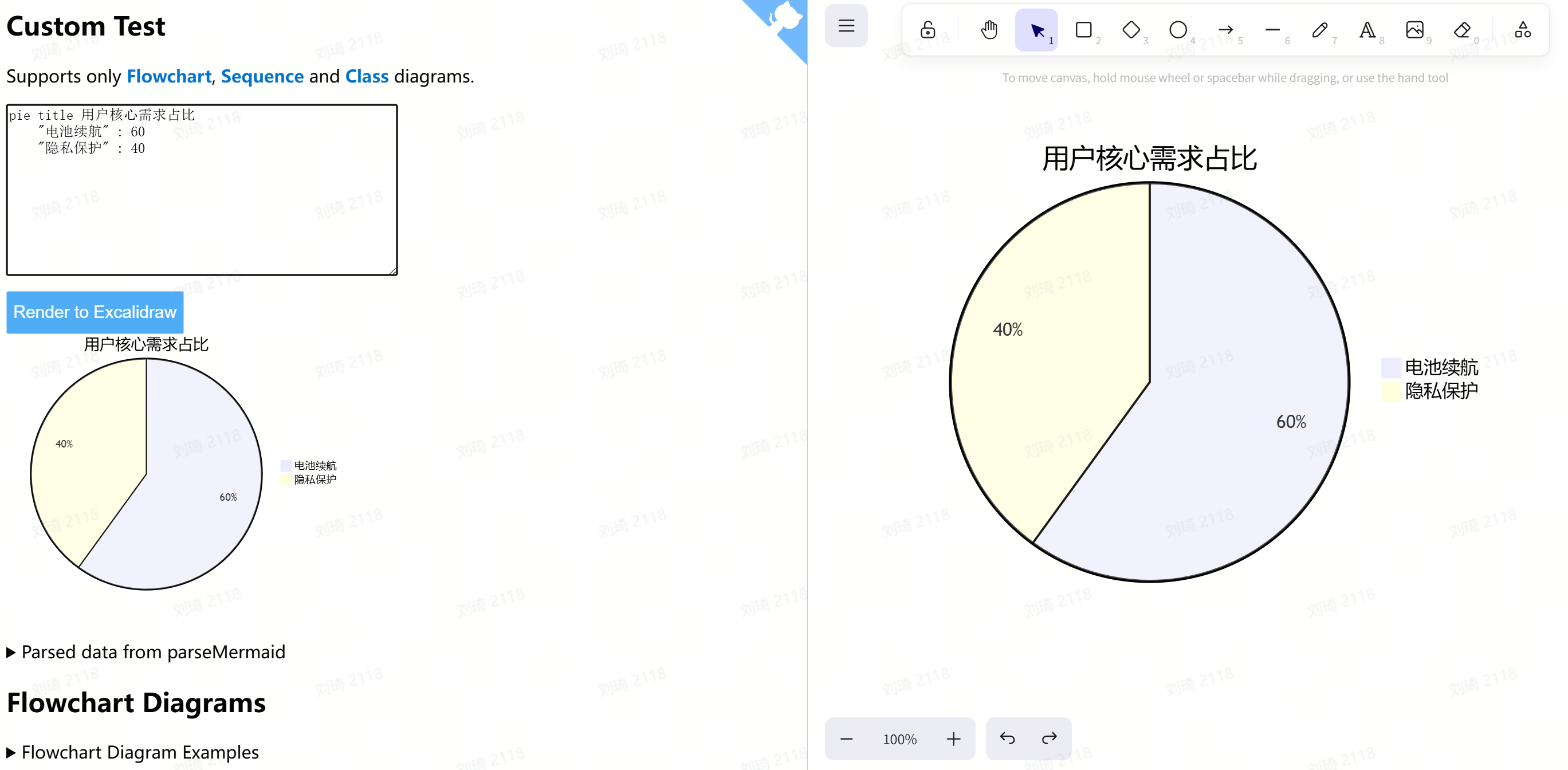Viewport: 1568px width, 770px height.
Task: Select the Insert image tool
Action: (x=1414, y=29)
